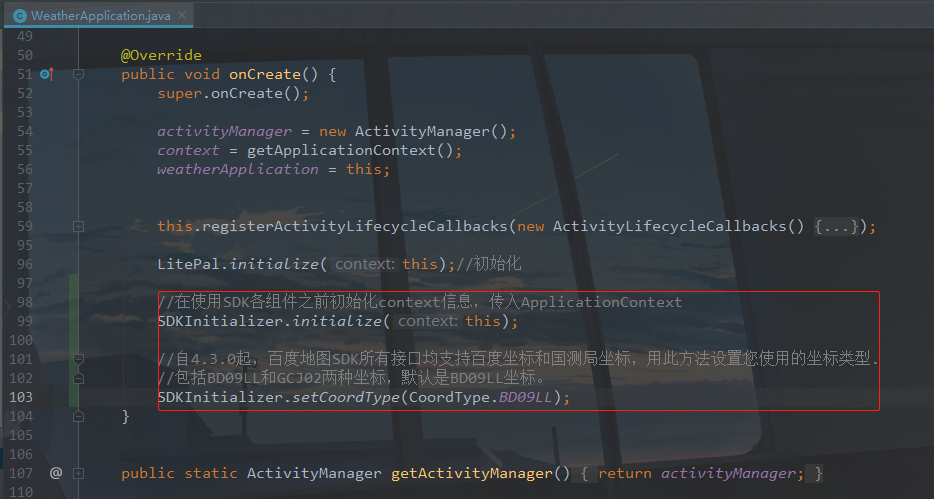
Task: Collapse the onCreate method fold at line 51
Action: [x=78, y=74]
